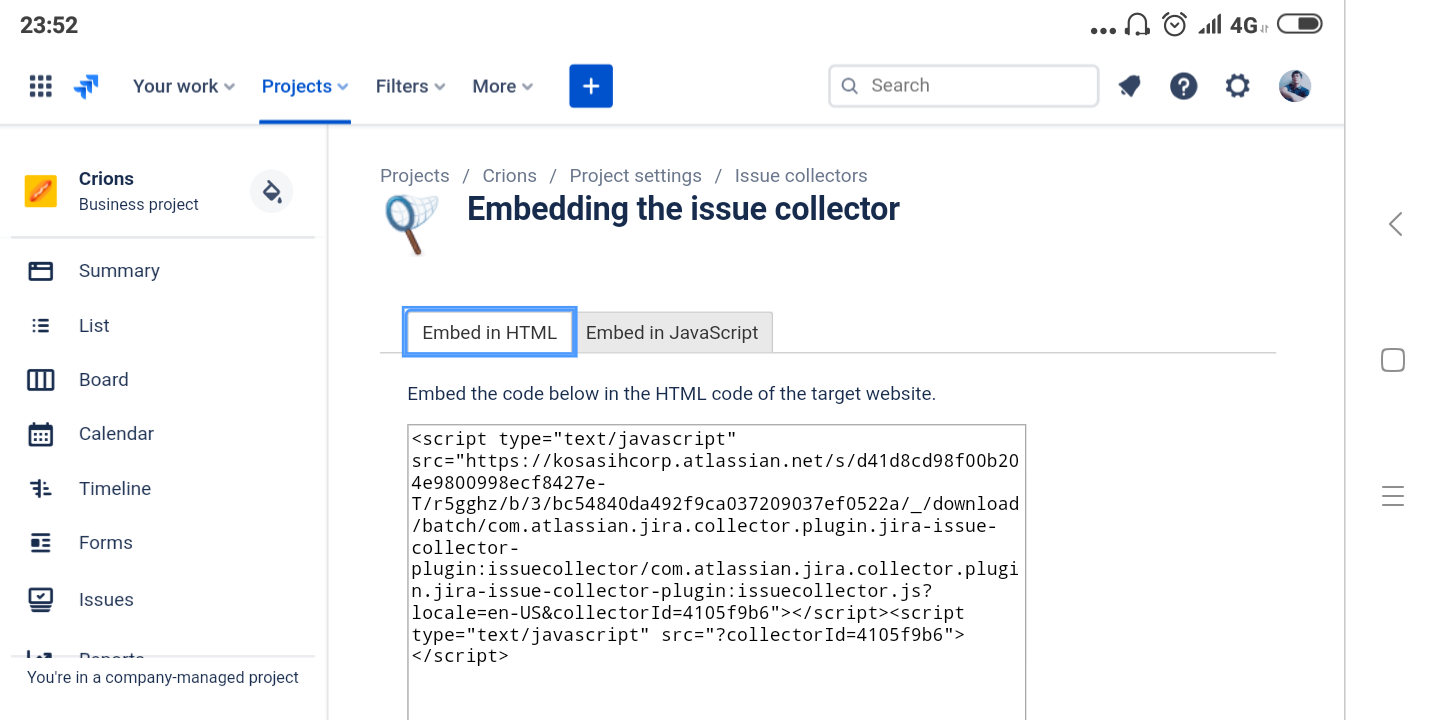Screen dimensions: 1440x720
Task: Go to Issue collectors breadcrumb link
Action: pyautogui.click(x=801, y=176)
